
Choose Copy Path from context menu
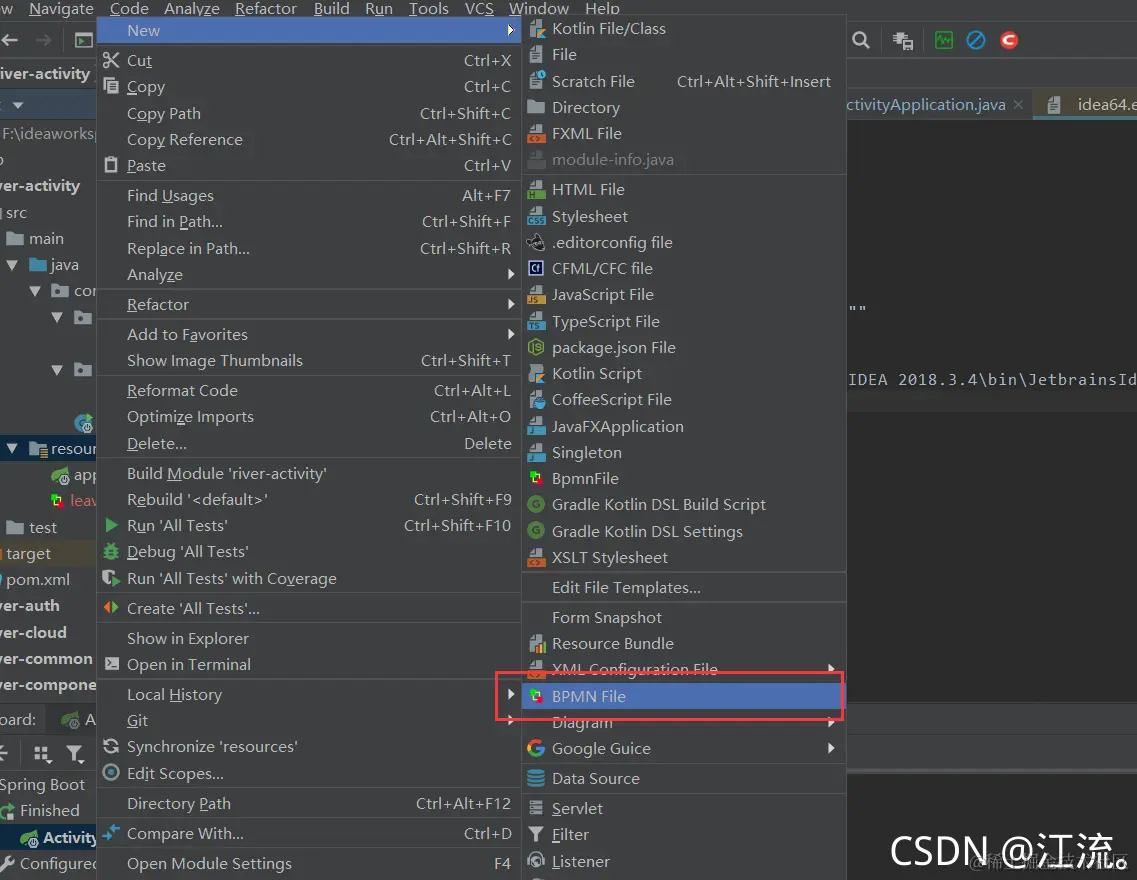point(309,114)
